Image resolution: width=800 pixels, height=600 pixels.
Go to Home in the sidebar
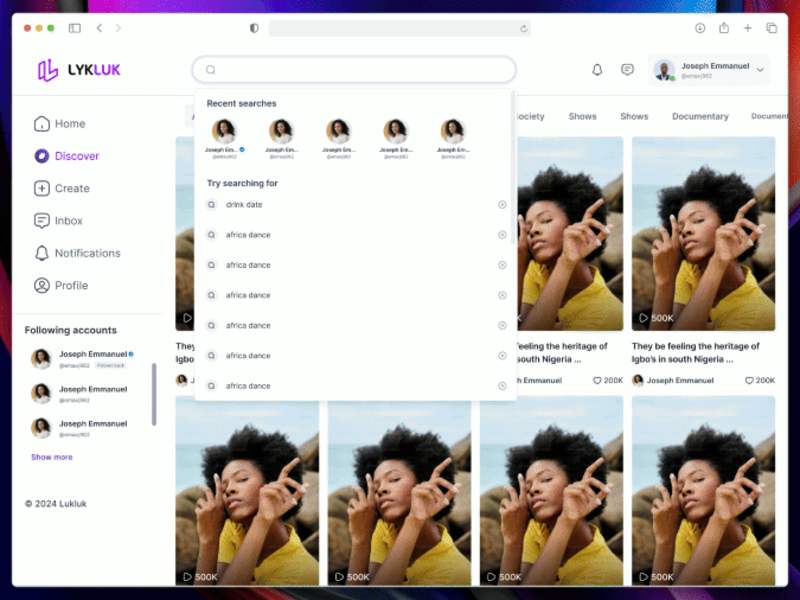tap(60, 123)
